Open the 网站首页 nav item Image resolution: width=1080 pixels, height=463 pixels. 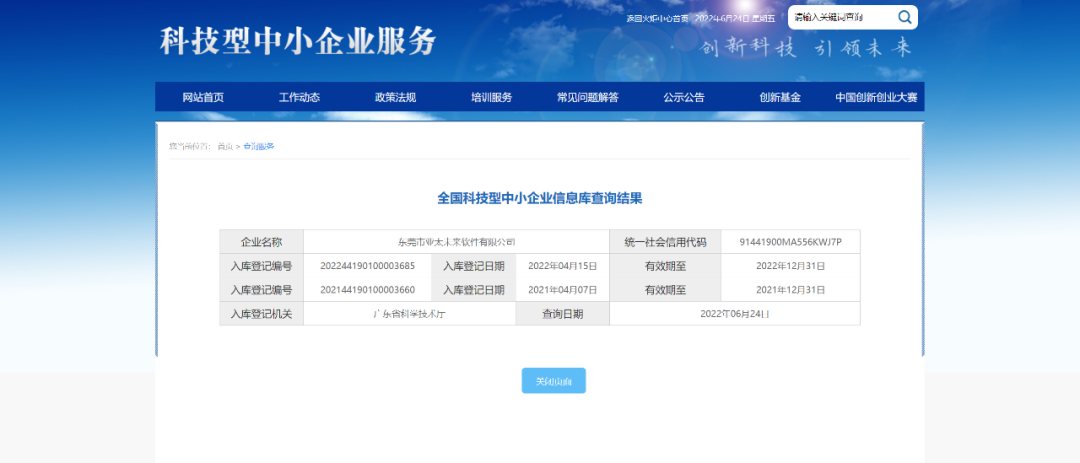(x=203, y=97)
